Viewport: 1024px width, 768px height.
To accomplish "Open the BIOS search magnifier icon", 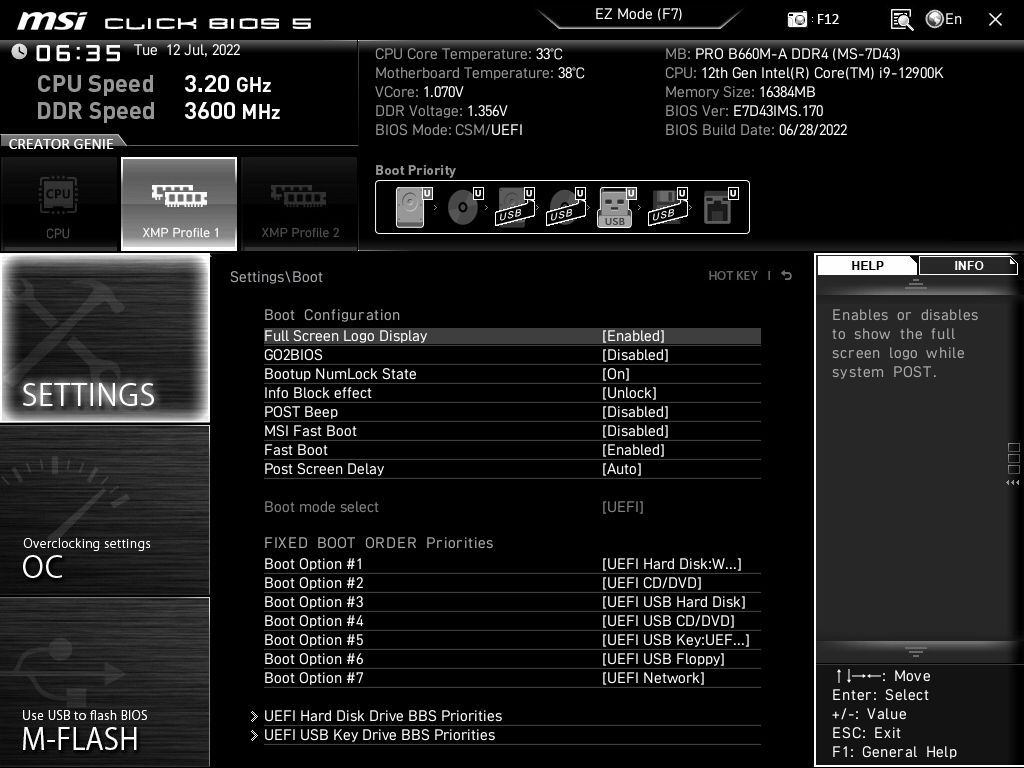I will [901, 20].
